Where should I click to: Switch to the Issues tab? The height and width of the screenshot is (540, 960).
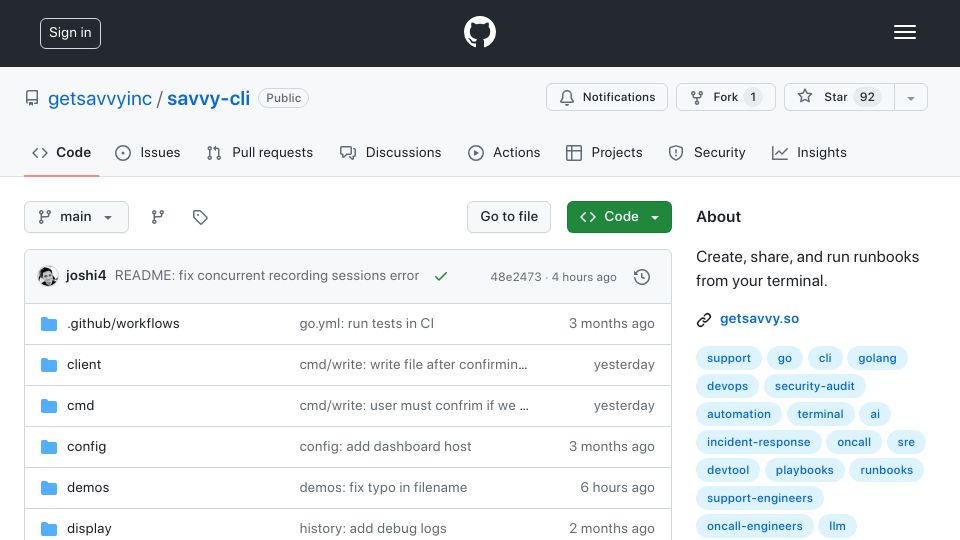(148, 152)
